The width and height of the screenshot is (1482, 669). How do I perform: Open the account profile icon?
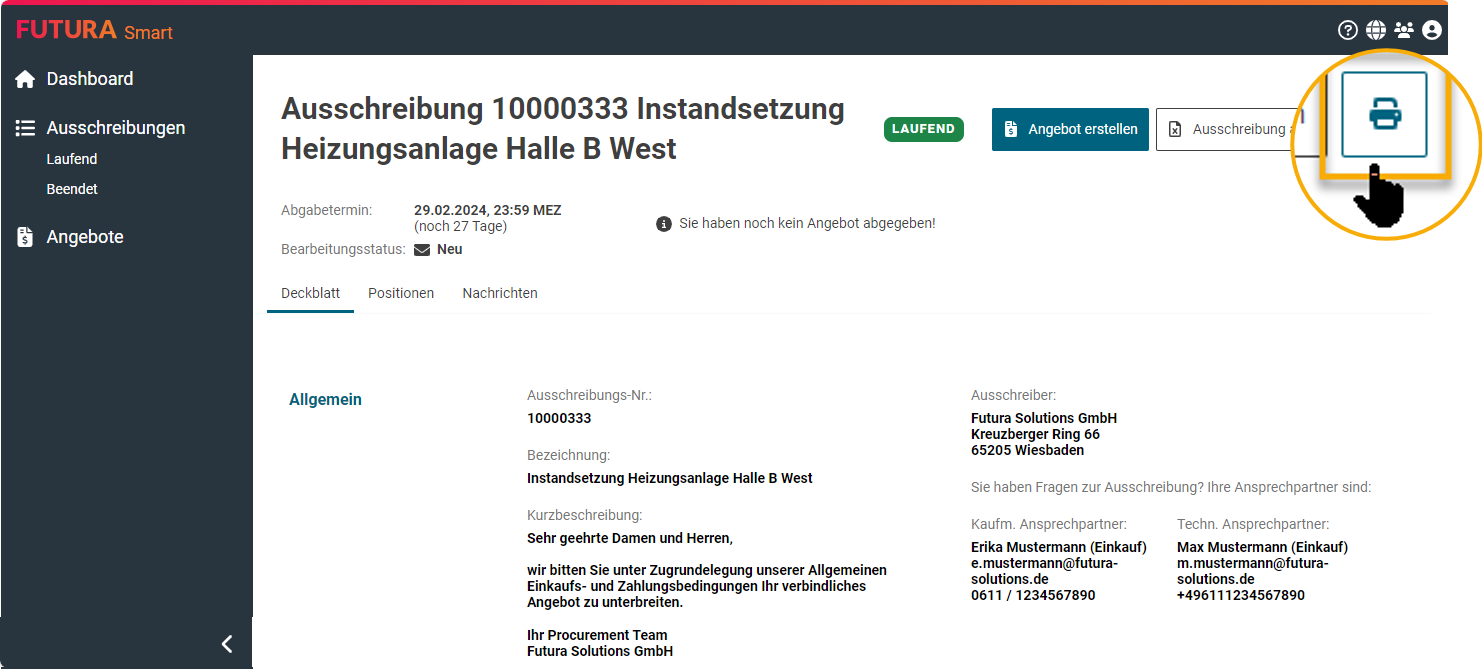pyautogui.click(x=1432, y=30)
